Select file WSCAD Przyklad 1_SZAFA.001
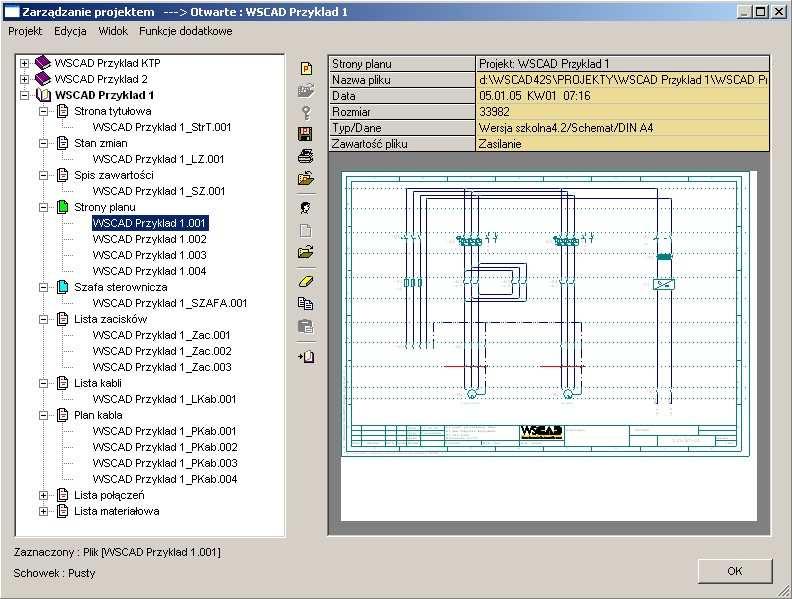 click(x=170, y=303)
